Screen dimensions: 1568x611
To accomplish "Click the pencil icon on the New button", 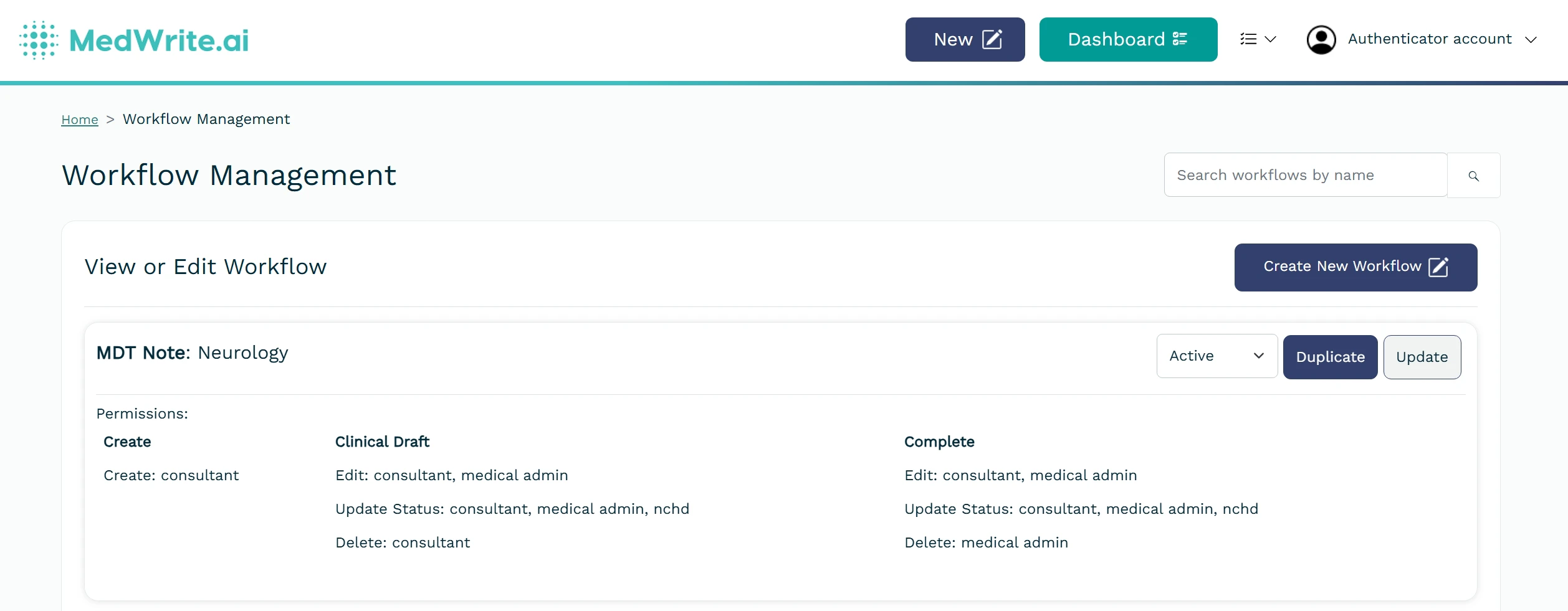I will pyautogui.click(x=991, y=39).
